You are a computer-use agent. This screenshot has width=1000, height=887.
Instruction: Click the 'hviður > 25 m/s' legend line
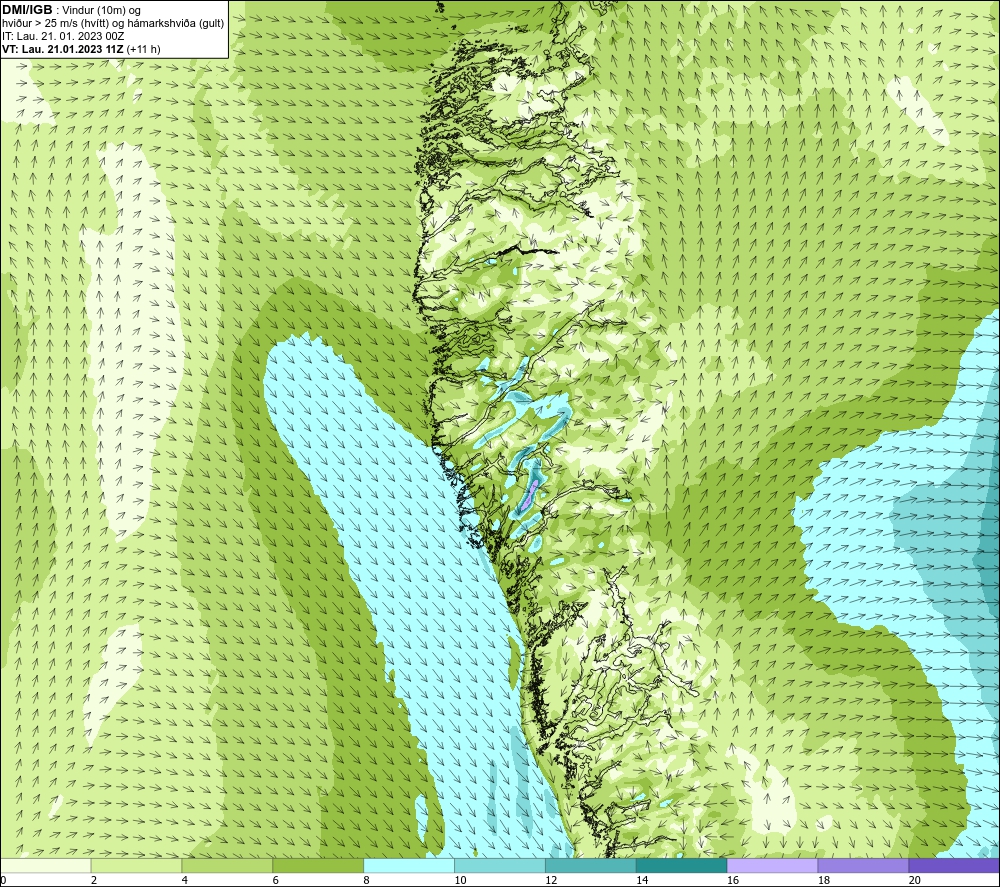pos(113,24)
